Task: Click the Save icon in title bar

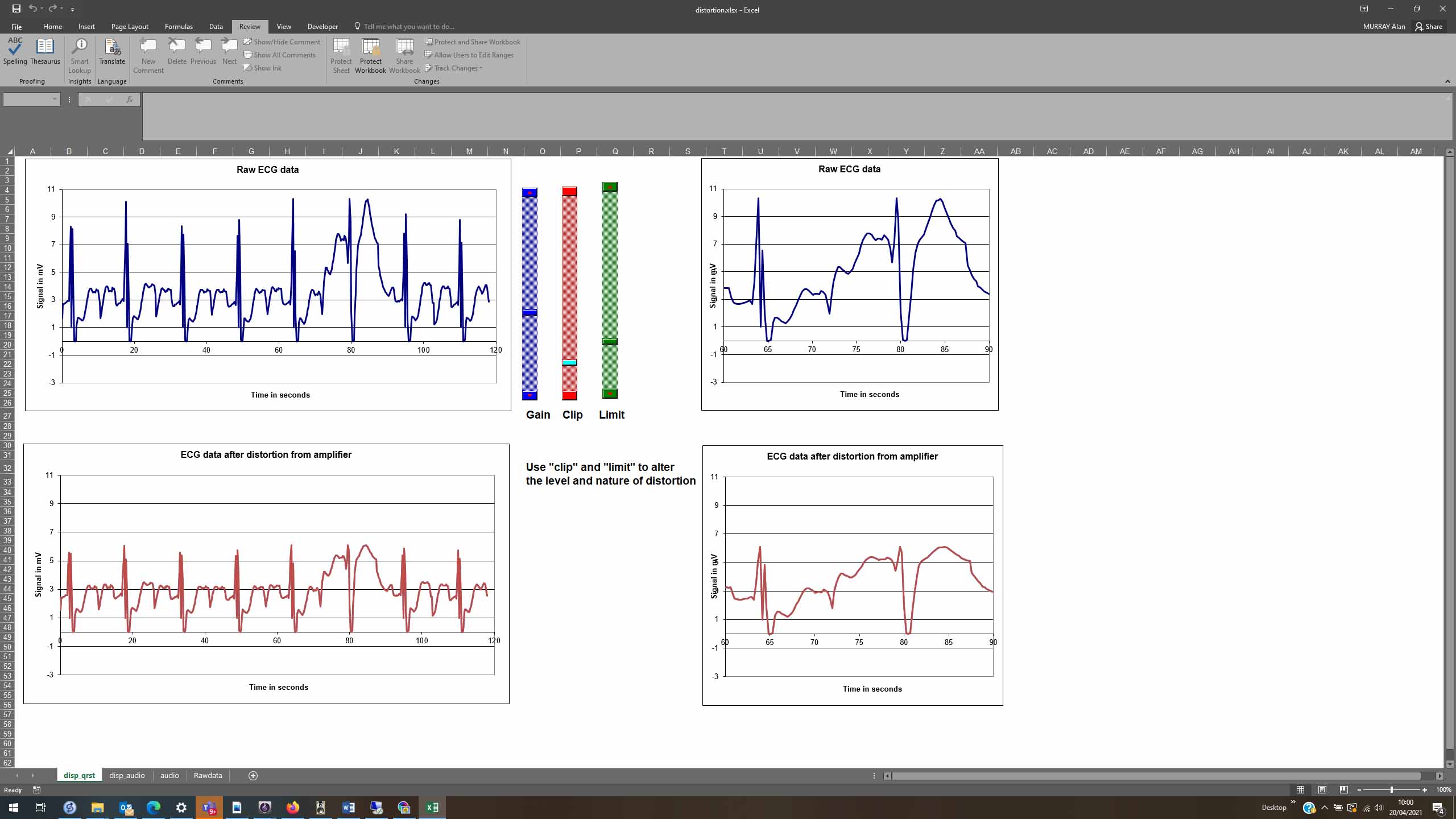Action: 16,9
